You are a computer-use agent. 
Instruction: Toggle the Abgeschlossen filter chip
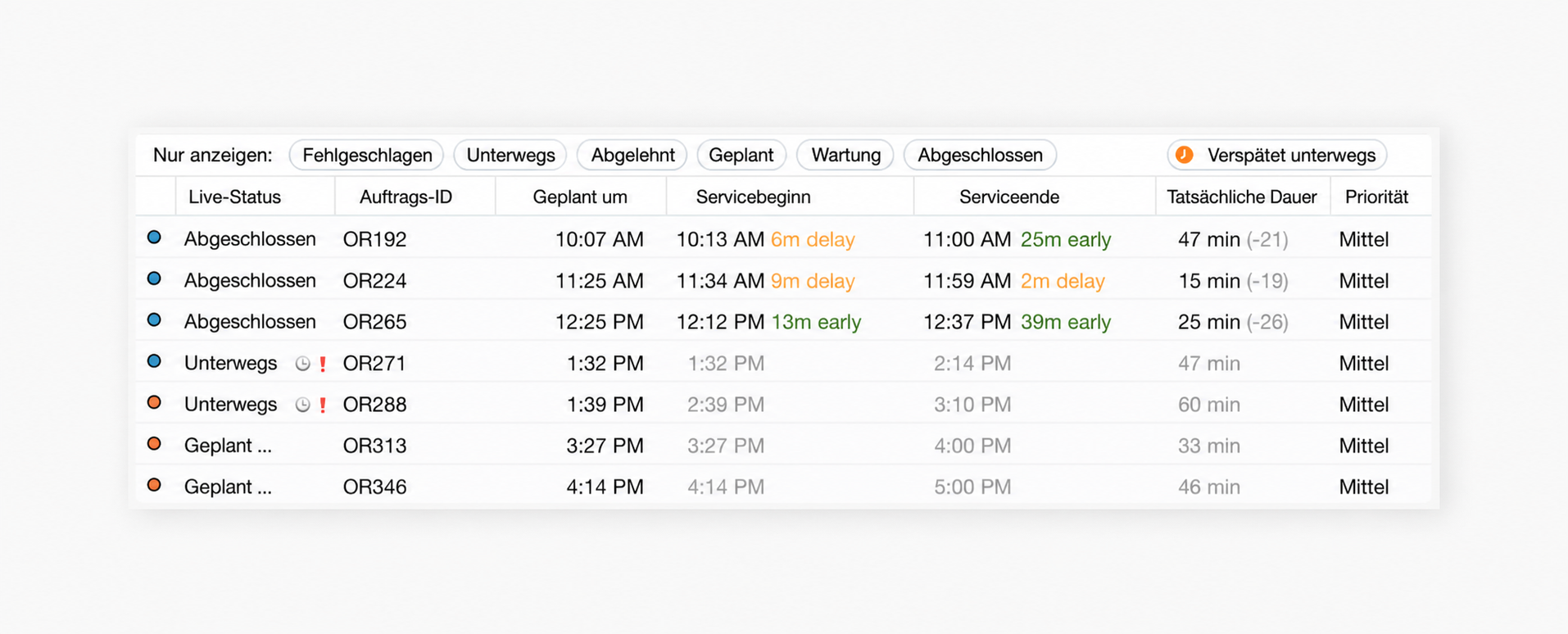click(980, 155)
